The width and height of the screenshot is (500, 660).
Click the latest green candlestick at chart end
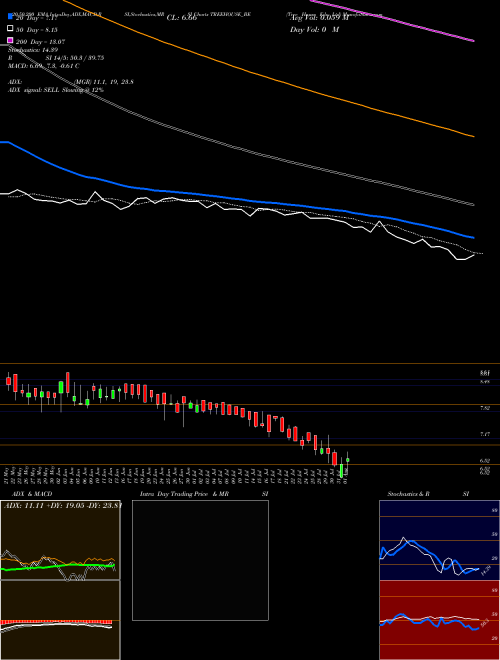coord(348,460)
